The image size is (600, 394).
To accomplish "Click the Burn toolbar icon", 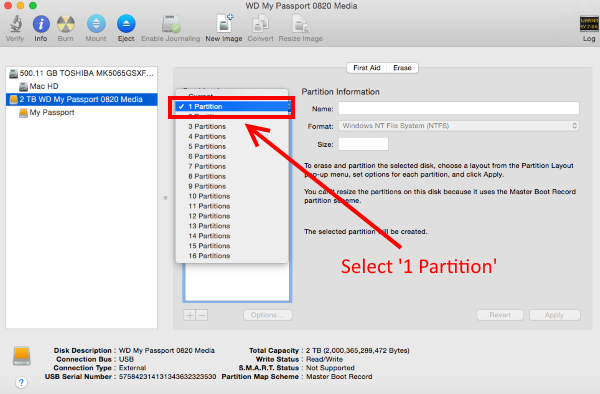I will tap(66, 24).
